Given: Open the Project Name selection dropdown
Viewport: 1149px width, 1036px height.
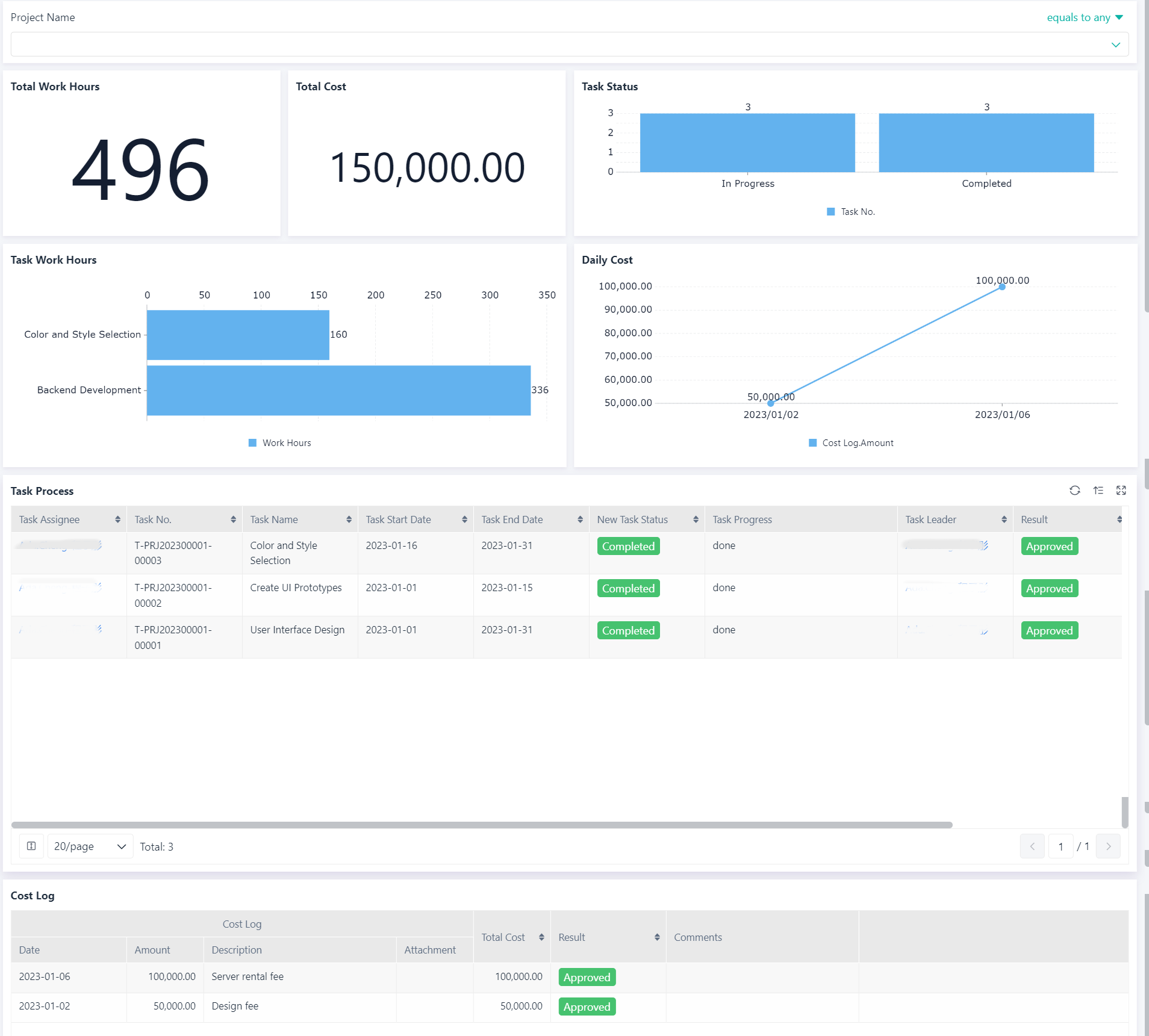Looking at the screenshot, I should click(569, 45).
